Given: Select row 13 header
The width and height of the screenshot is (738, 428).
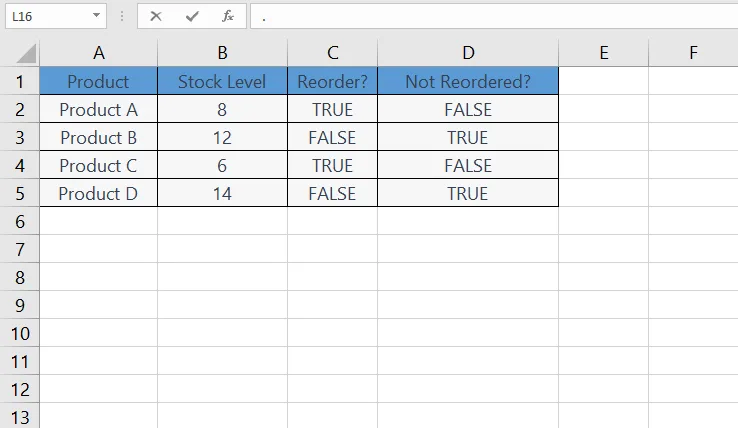Looking at the screenshot, I should [x=20, y=416].
